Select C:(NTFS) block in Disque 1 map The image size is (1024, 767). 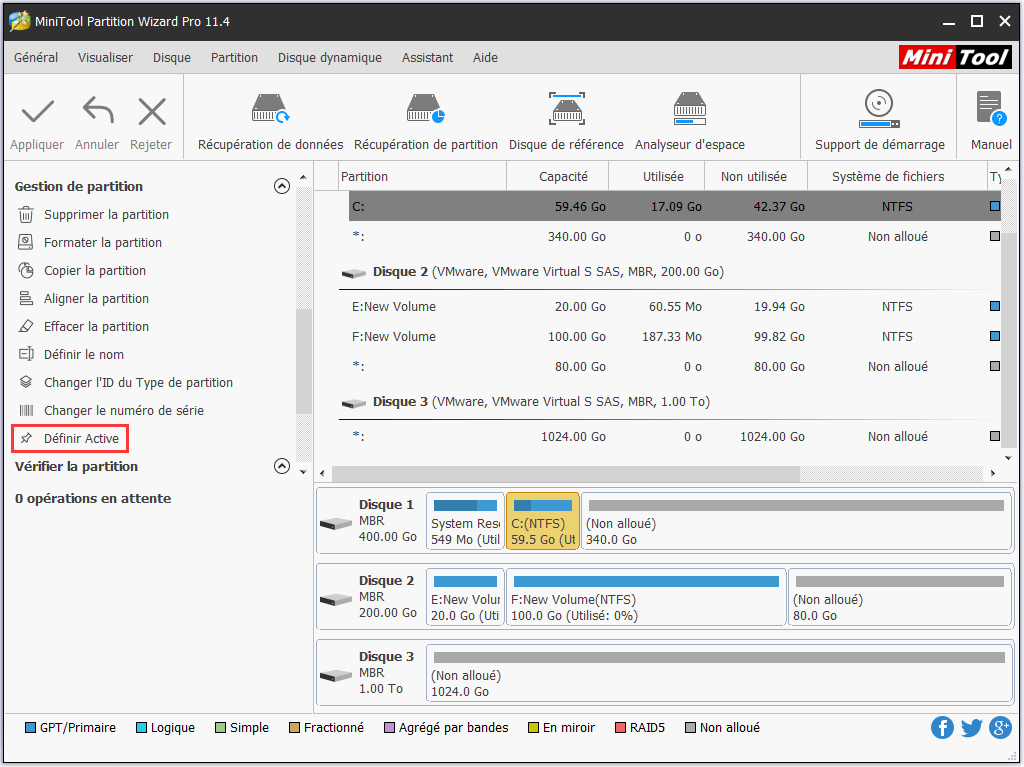[x=543, y=521]
